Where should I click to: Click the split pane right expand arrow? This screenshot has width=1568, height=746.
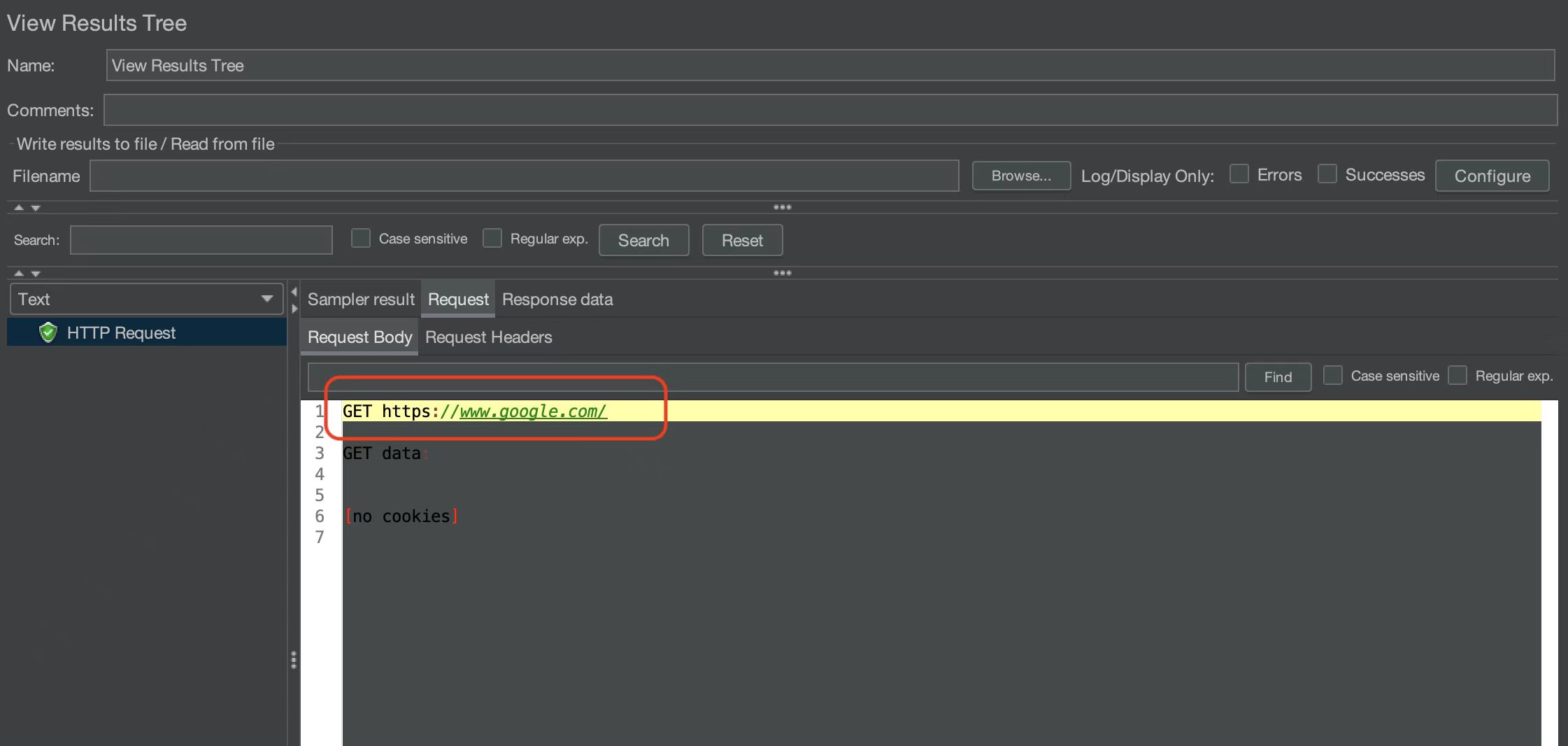click(x=294, y=308)
